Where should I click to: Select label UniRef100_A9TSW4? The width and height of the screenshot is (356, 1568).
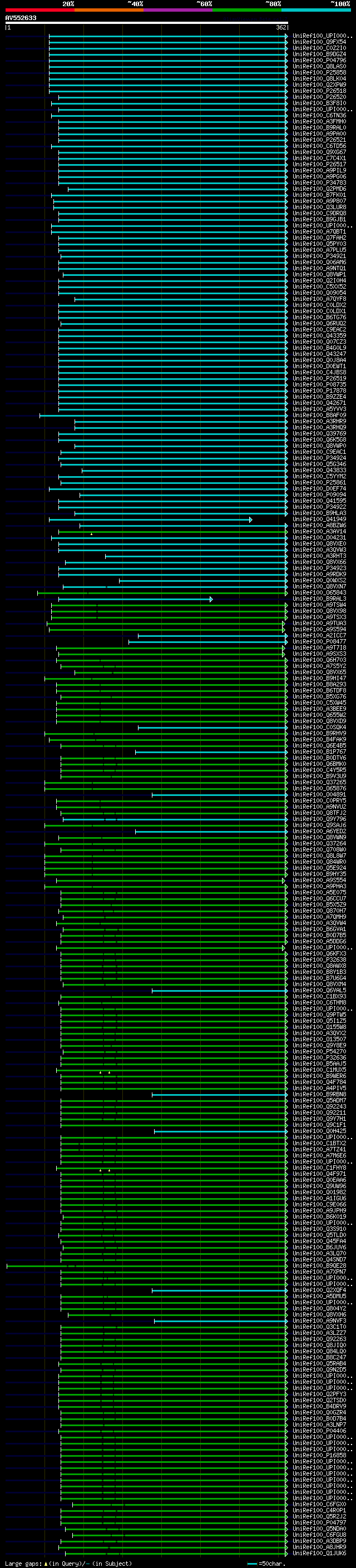[319, 605]
